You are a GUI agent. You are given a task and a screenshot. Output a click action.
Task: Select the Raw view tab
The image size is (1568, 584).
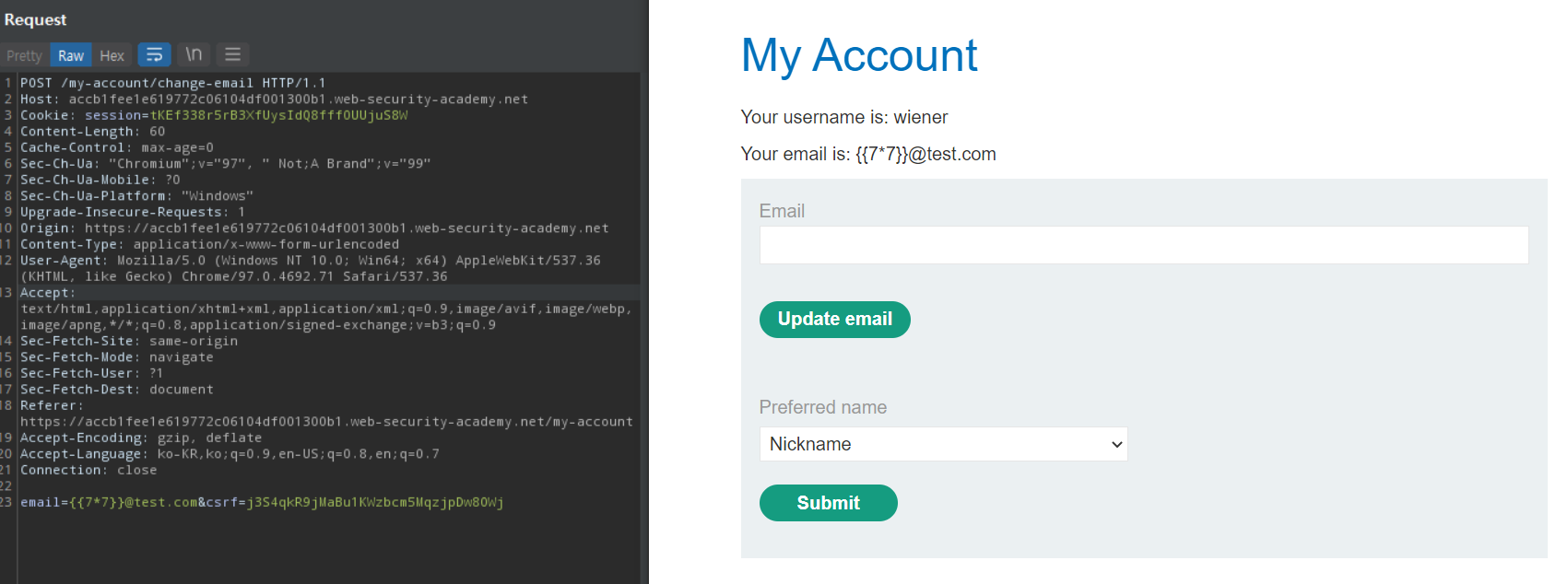pyautogui.click(x=71, y=56)
